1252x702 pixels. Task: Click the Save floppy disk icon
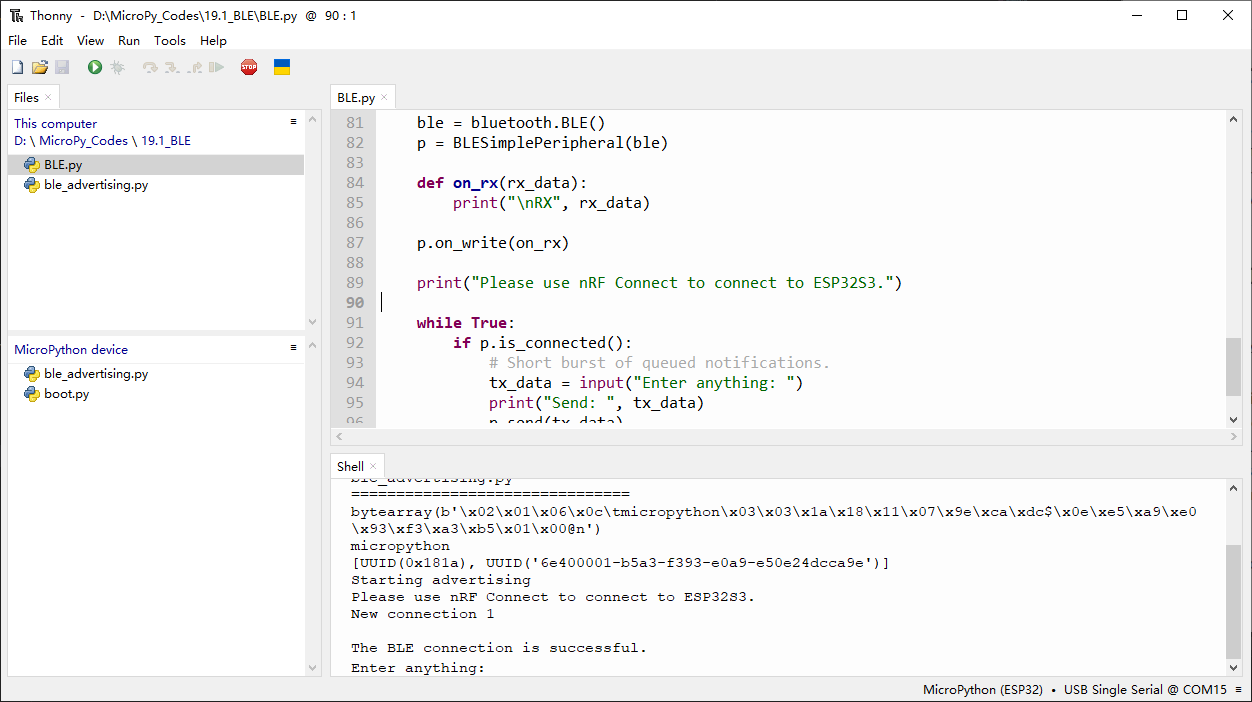pos(62,67)
